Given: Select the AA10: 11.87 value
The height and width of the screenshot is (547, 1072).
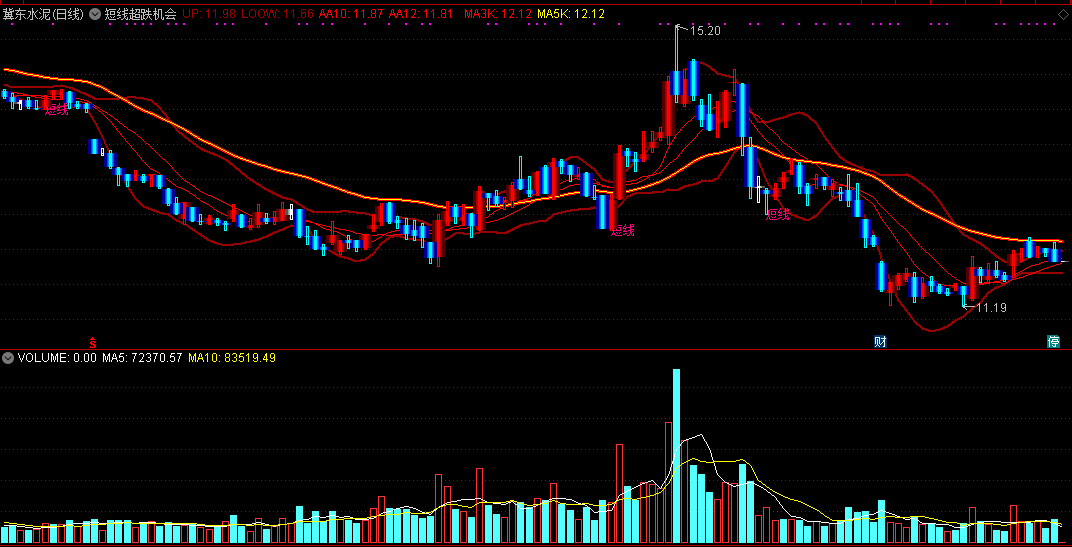Looking at the screenshot, I should (351, 14).
